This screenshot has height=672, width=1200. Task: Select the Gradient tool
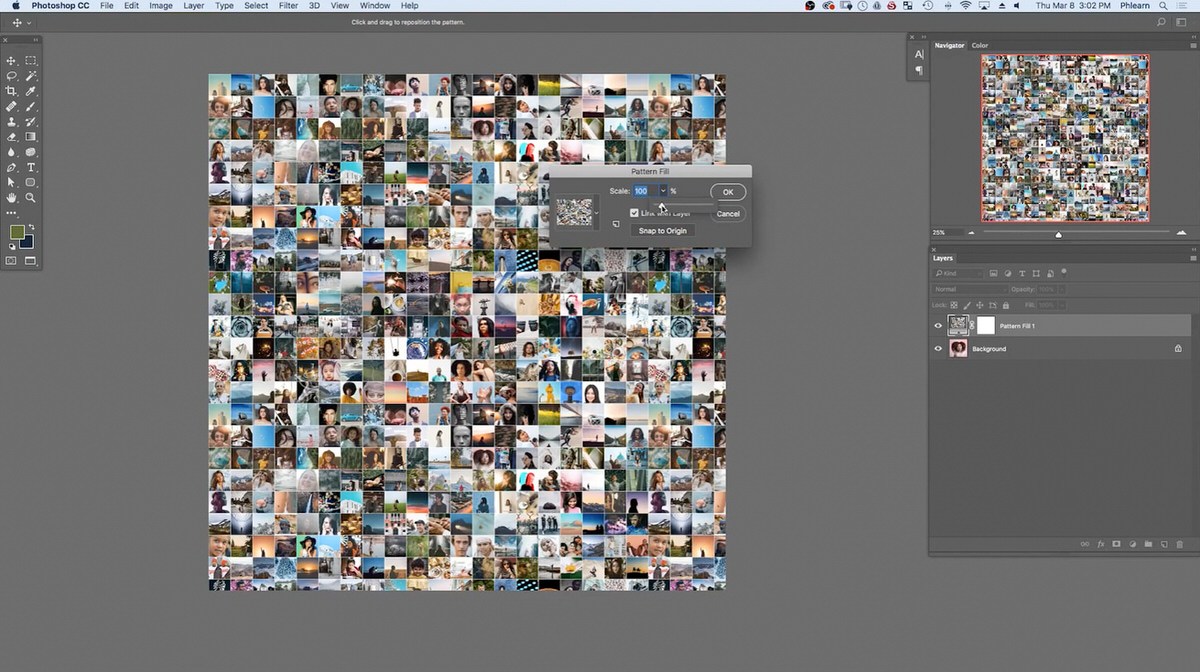point(31,137)
